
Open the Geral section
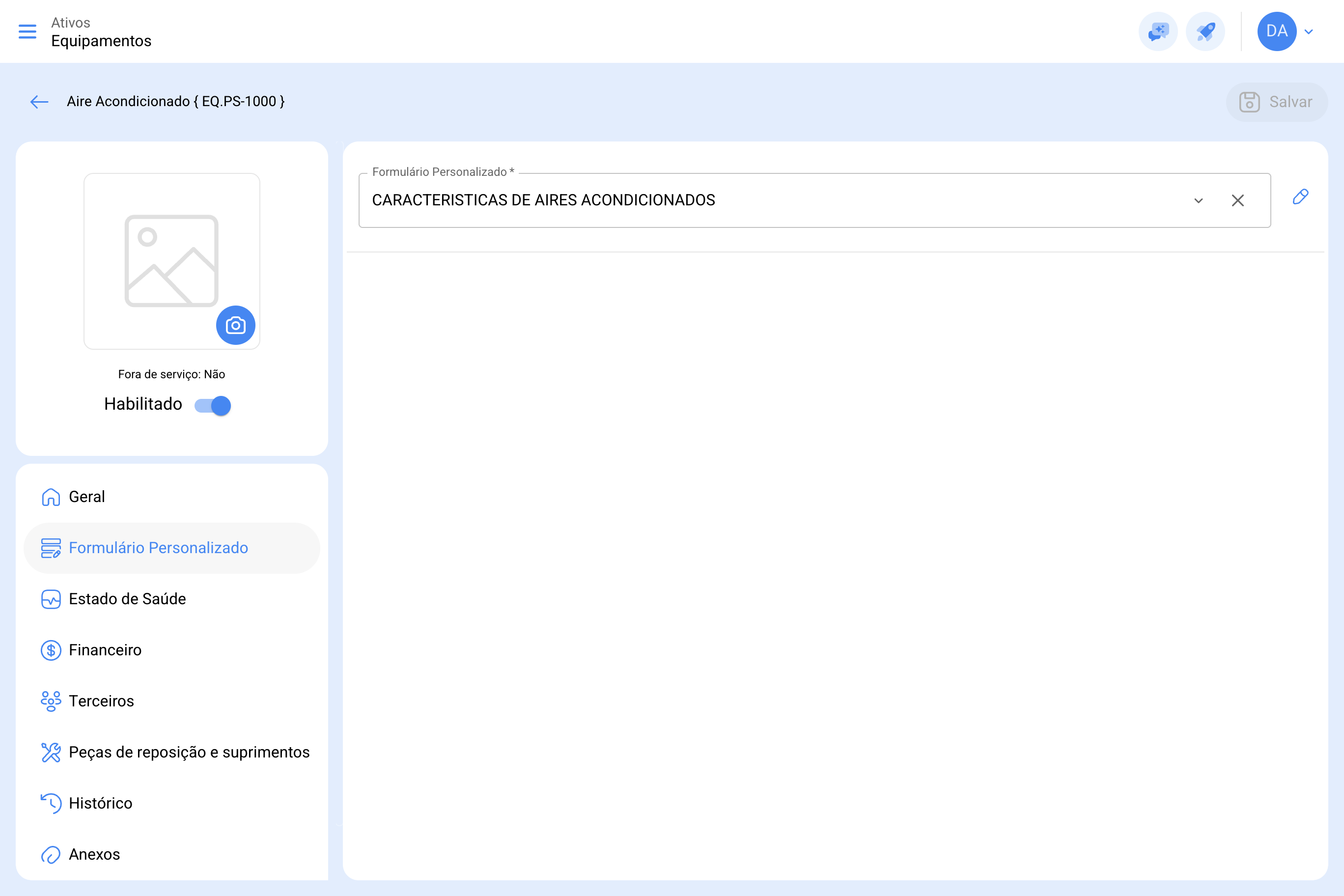(171, 497)
